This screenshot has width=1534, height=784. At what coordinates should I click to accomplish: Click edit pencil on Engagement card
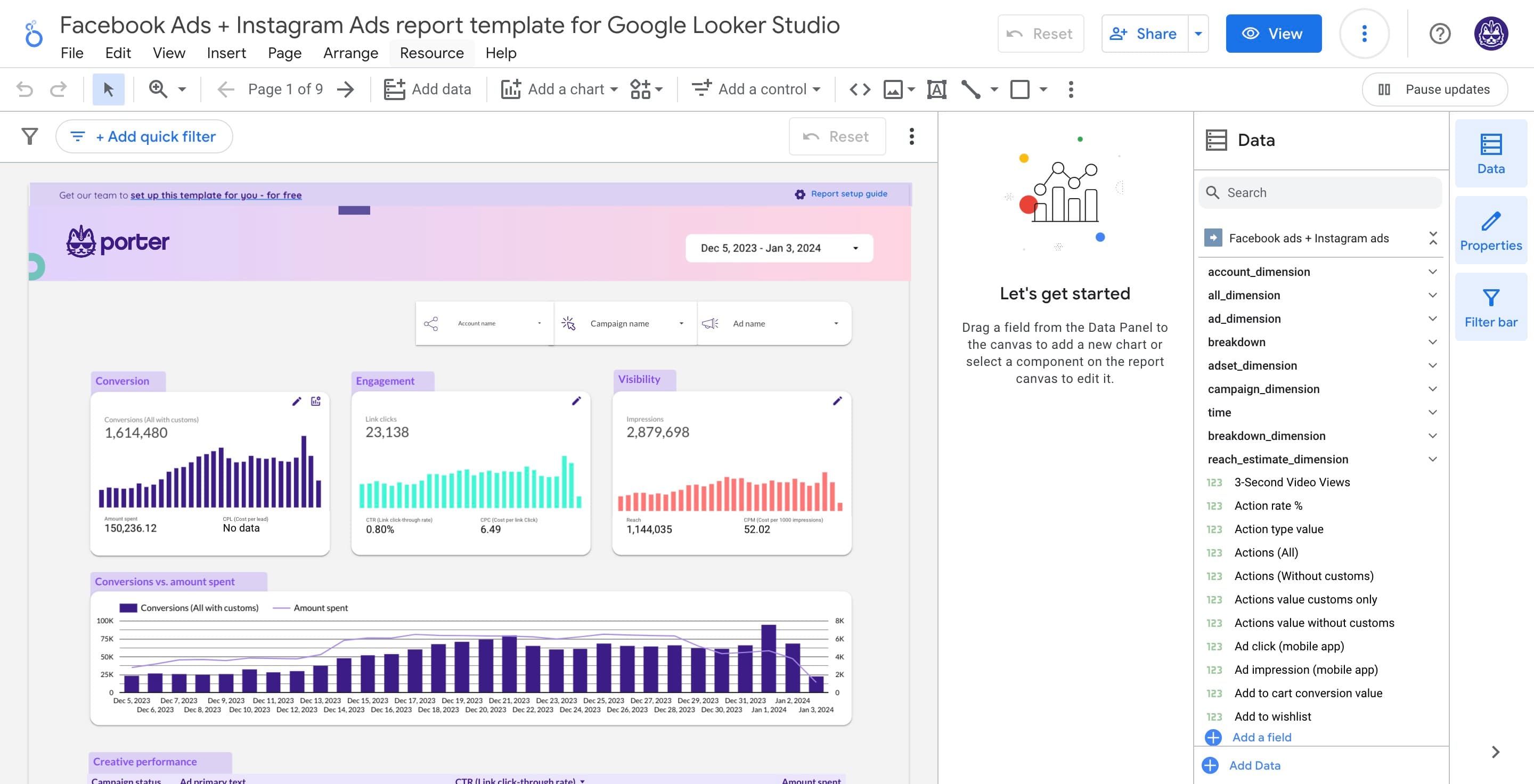[576, 401]
